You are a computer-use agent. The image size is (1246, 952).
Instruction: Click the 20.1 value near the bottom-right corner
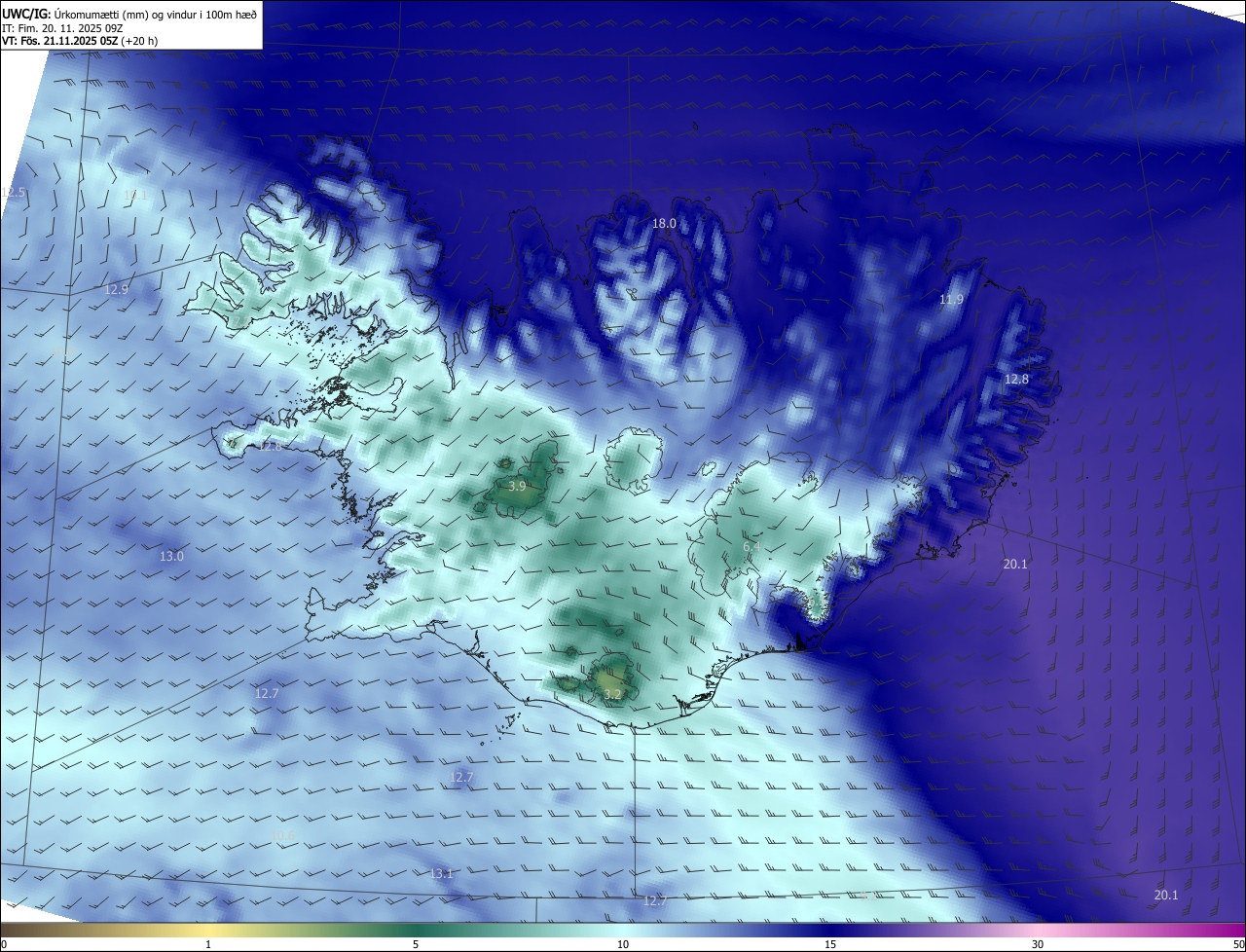coord(1166,896)
